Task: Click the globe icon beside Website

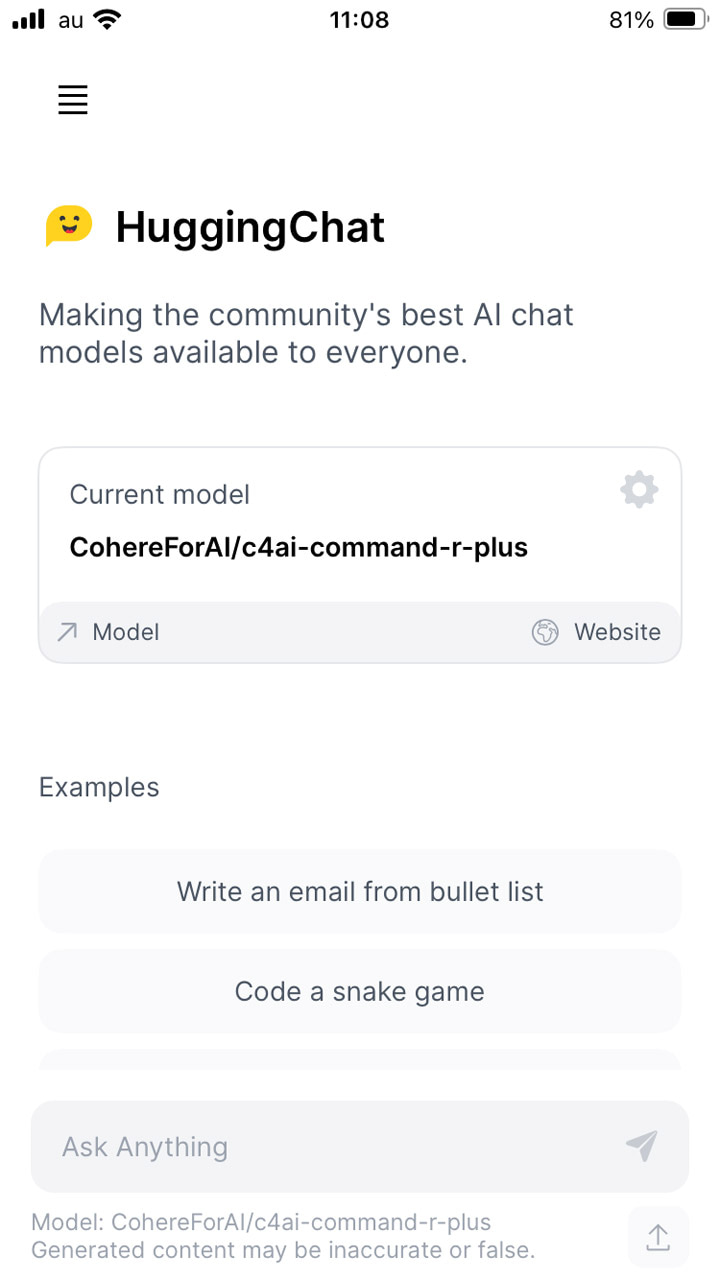Action: click(546, 632)
